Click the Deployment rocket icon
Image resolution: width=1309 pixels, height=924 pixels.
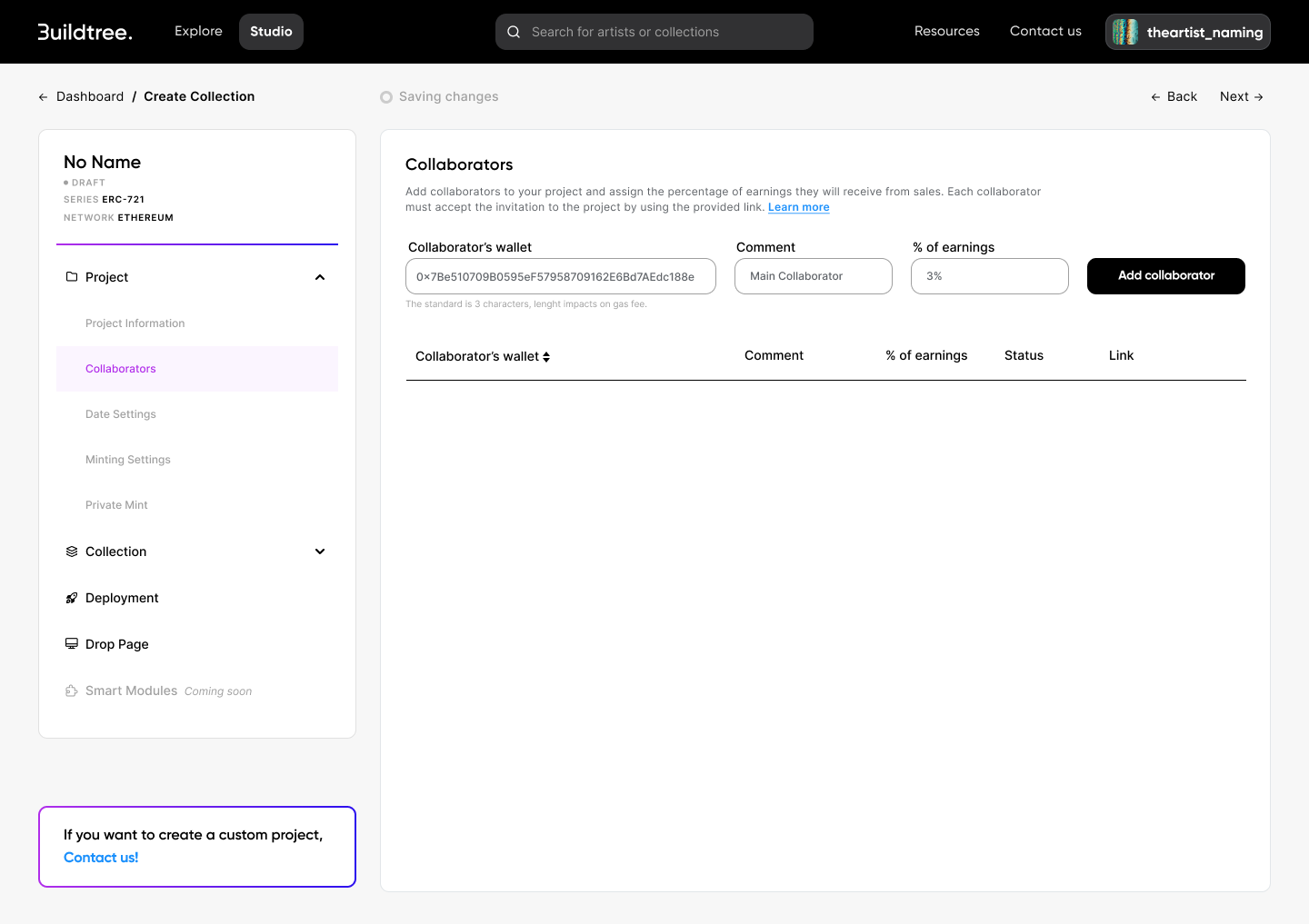click(72, 598)
